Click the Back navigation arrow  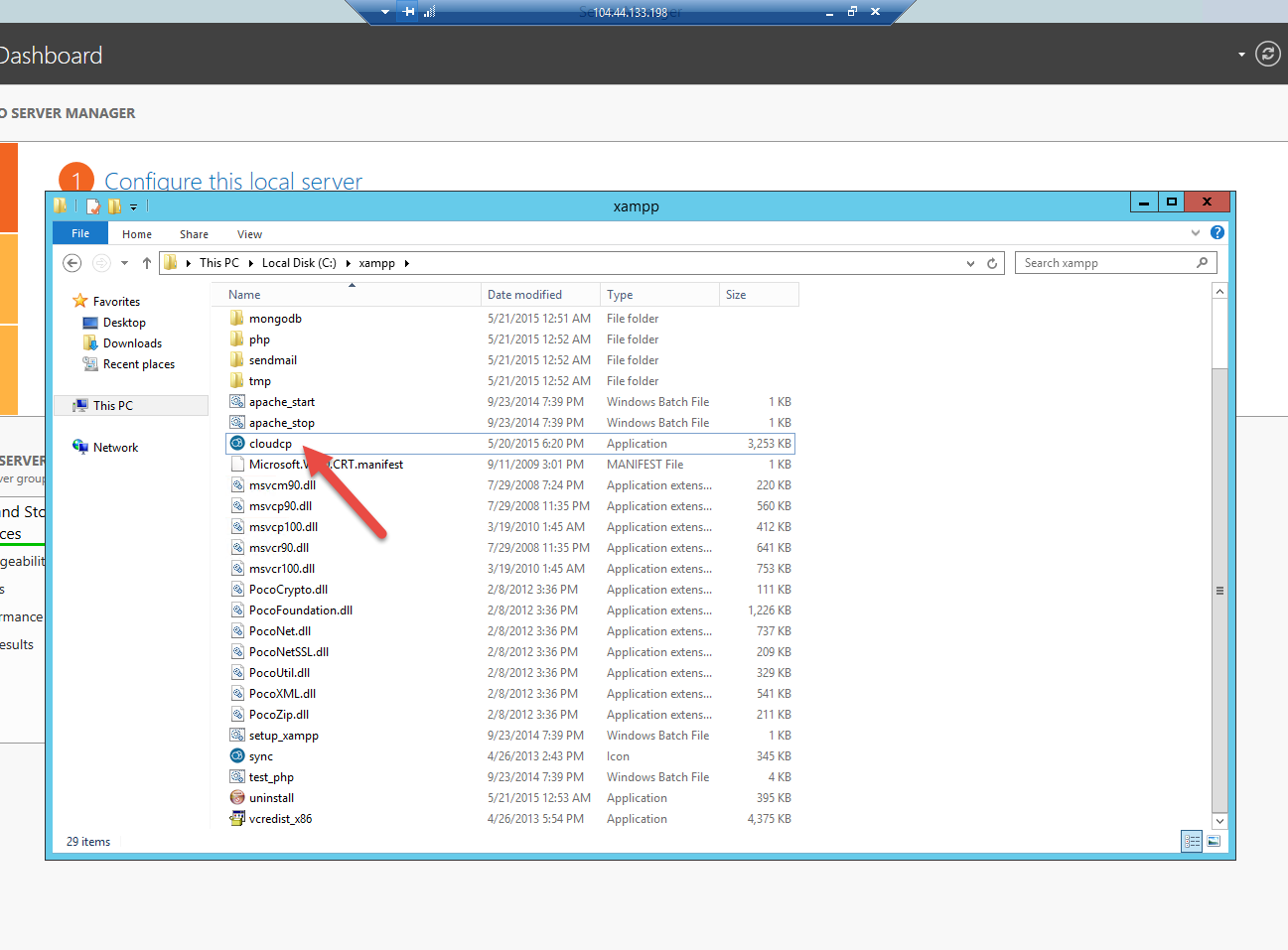72,263
